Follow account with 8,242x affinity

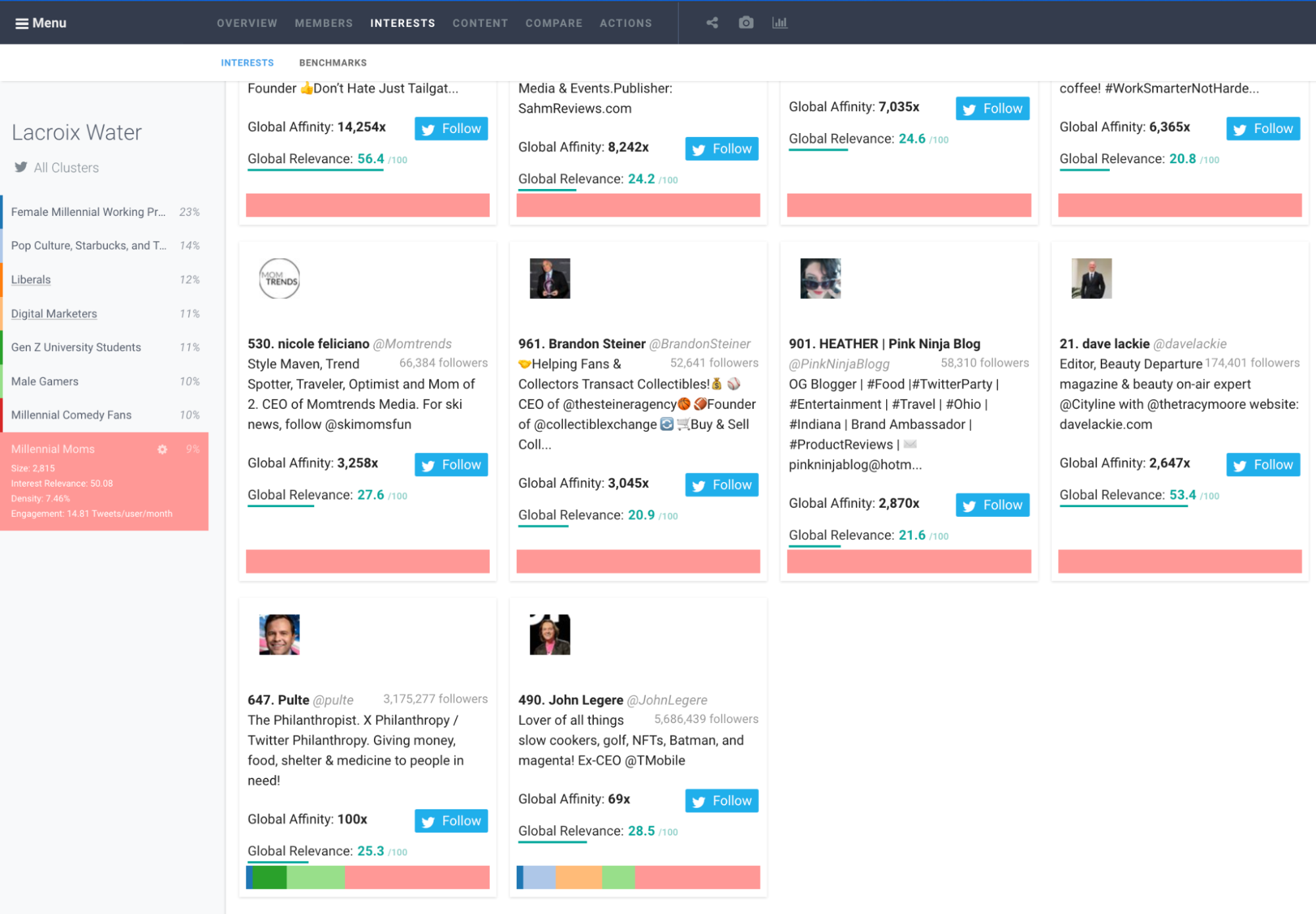722,149
